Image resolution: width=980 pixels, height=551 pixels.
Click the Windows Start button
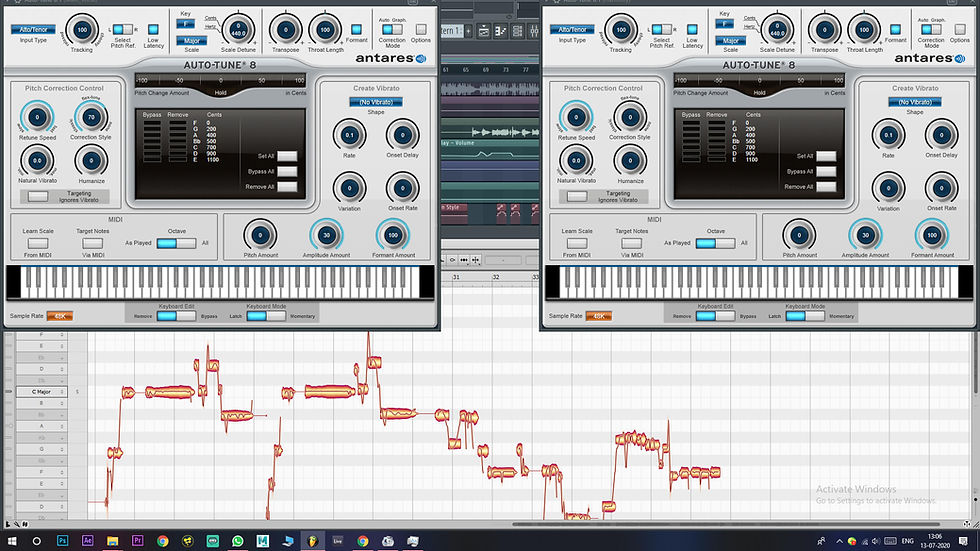(x=11, y=541)
